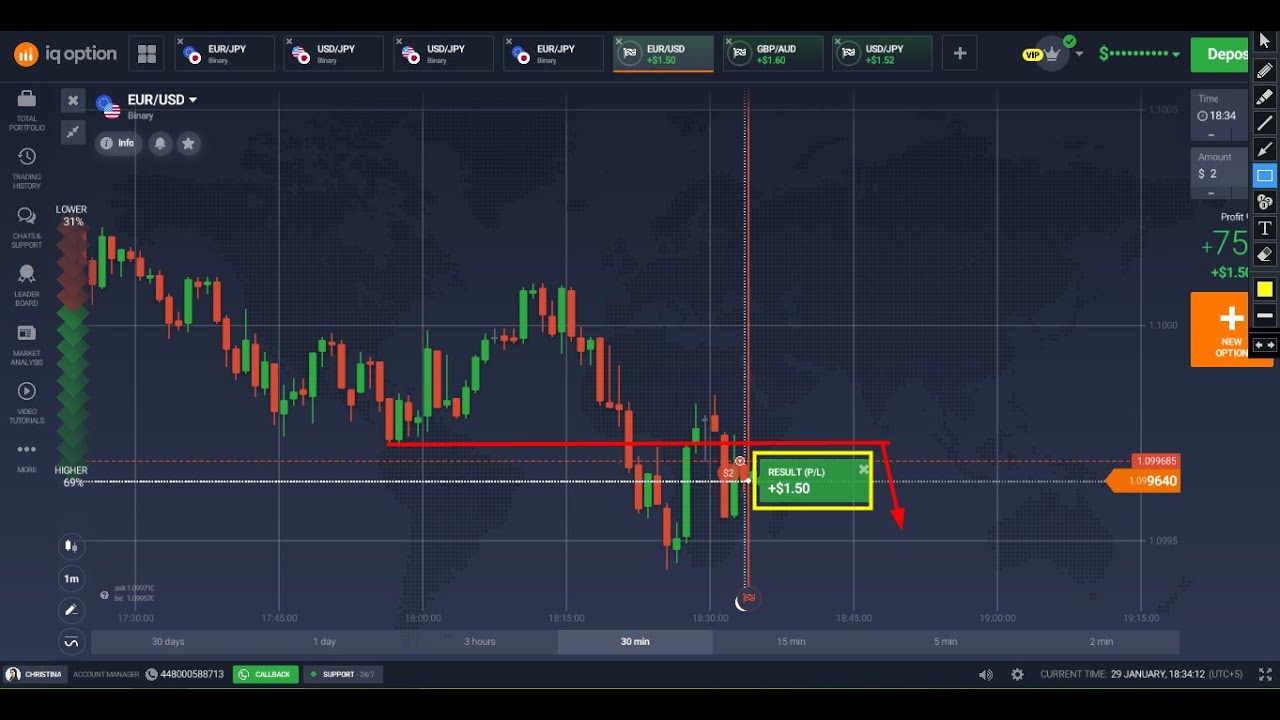
Task: Select the numbered stamps tool in annotation toolbar
Action: (1264, 202)
